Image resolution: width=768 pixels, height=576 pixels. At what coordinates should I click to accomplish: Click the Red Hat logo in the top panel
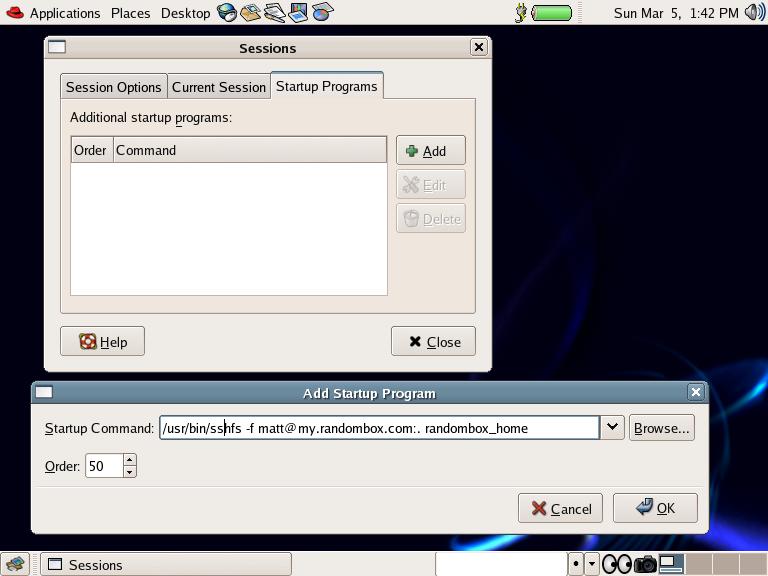(15, 12)
